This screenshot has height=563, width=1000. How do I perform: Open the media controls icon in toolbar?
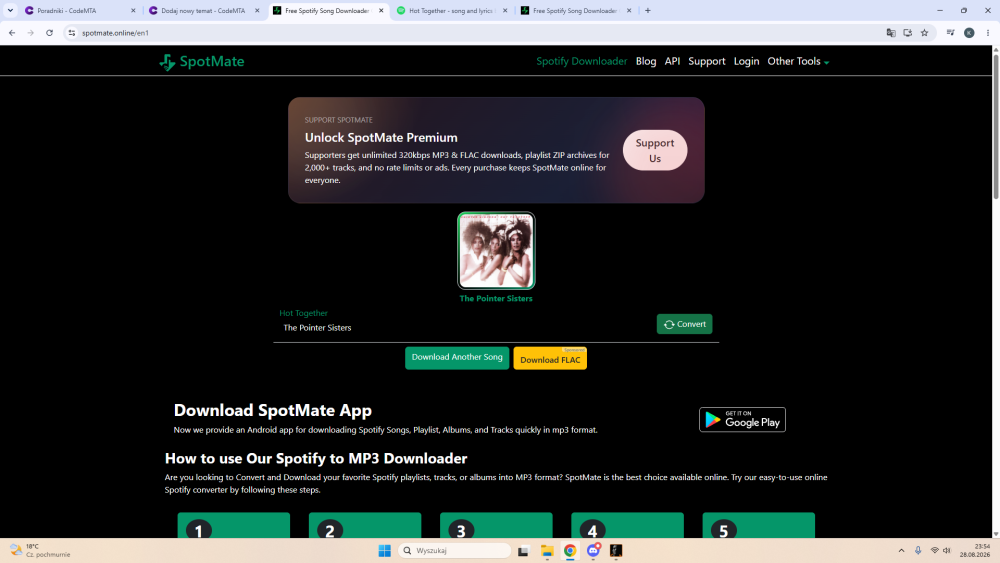950,33
